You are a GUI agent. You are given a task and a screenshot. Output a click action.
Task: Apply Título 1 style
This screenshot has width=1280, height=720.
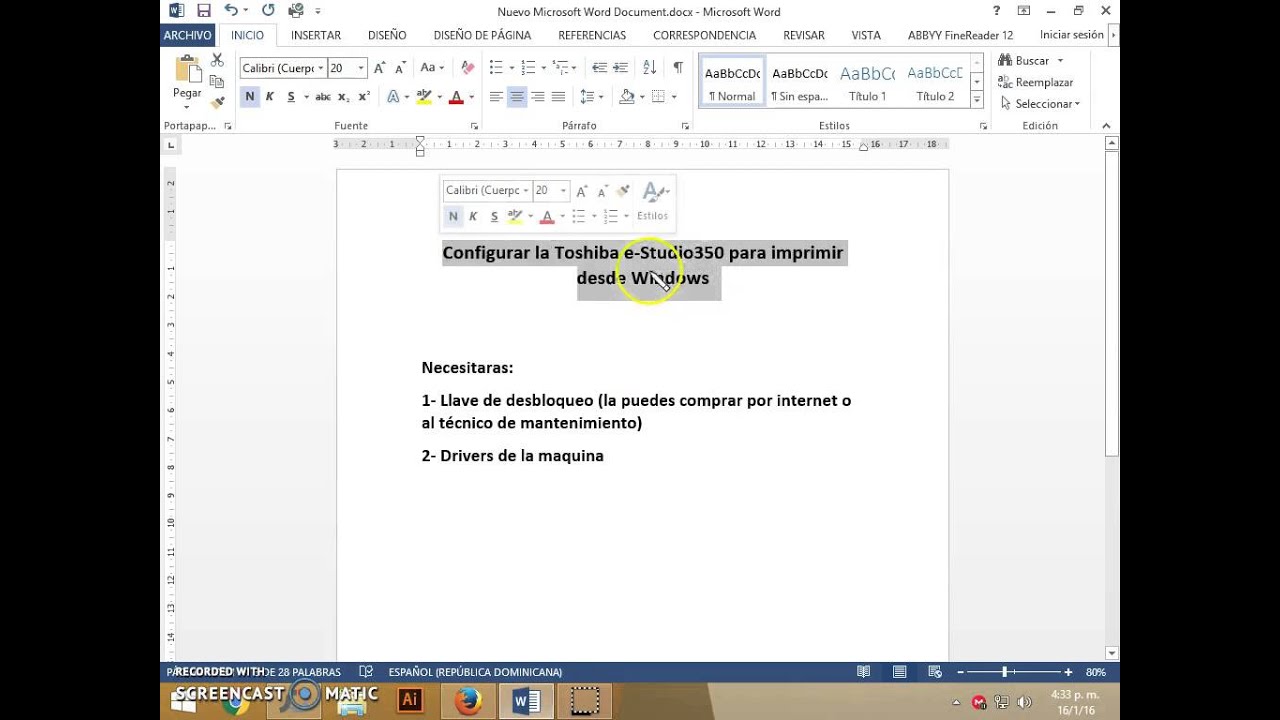click(x=867, y=81)
